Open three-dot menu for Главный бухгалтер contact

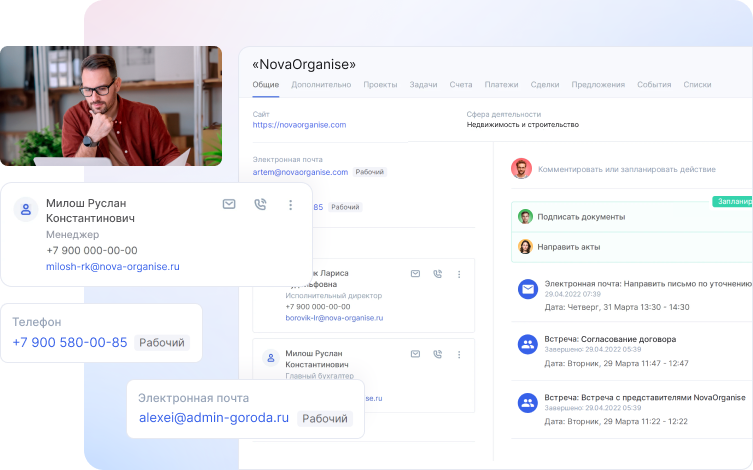[459, 354]
